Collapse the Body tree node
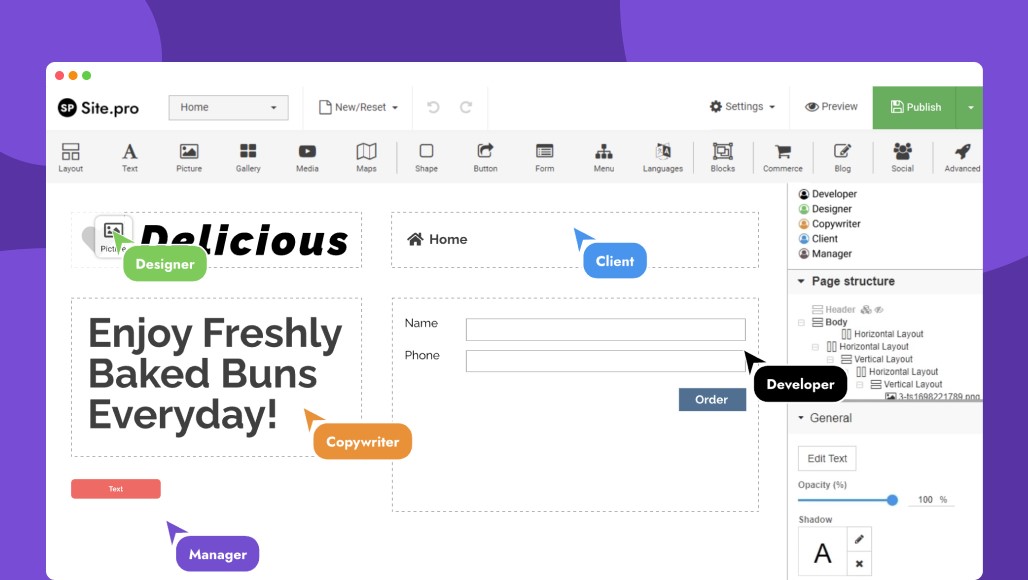Screen dimensions: 1028x580 pyautogui.click(x=801, y=323)
